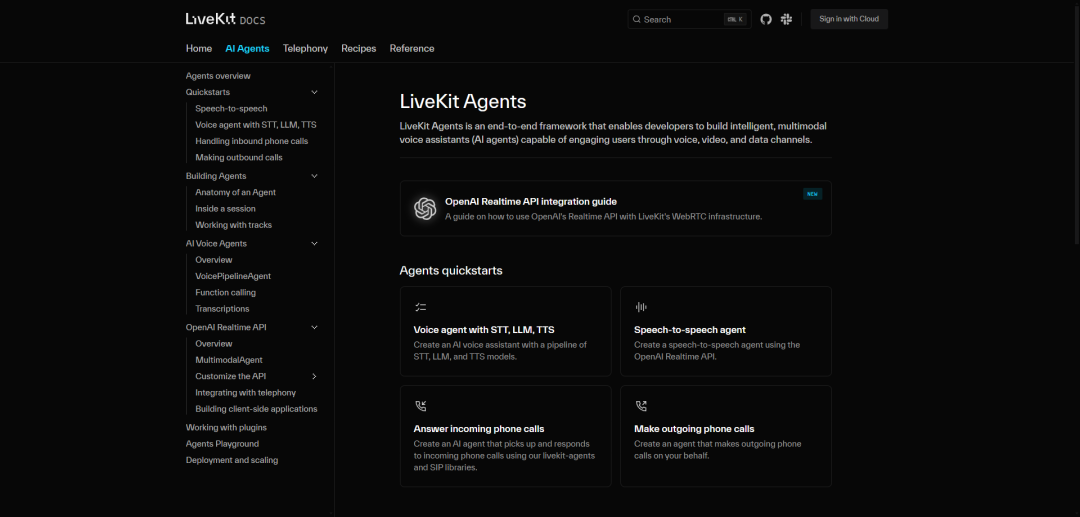The image size is (1080, 517).
Task: Open Making outbound calls link
Action: [239, 158]
